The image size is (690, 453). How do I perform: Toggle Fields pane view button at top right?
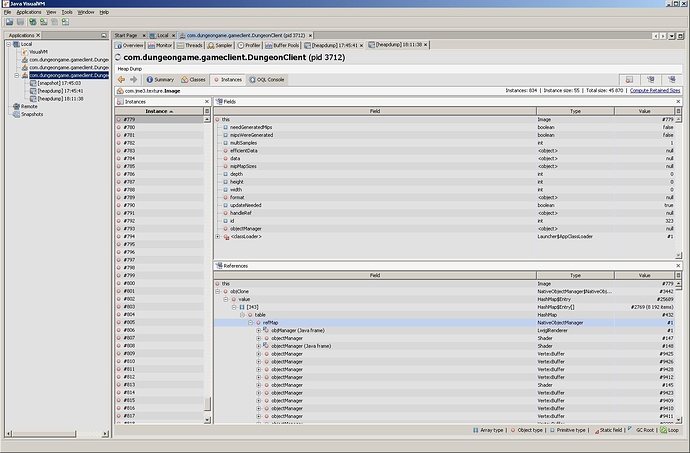pos(650,79)
